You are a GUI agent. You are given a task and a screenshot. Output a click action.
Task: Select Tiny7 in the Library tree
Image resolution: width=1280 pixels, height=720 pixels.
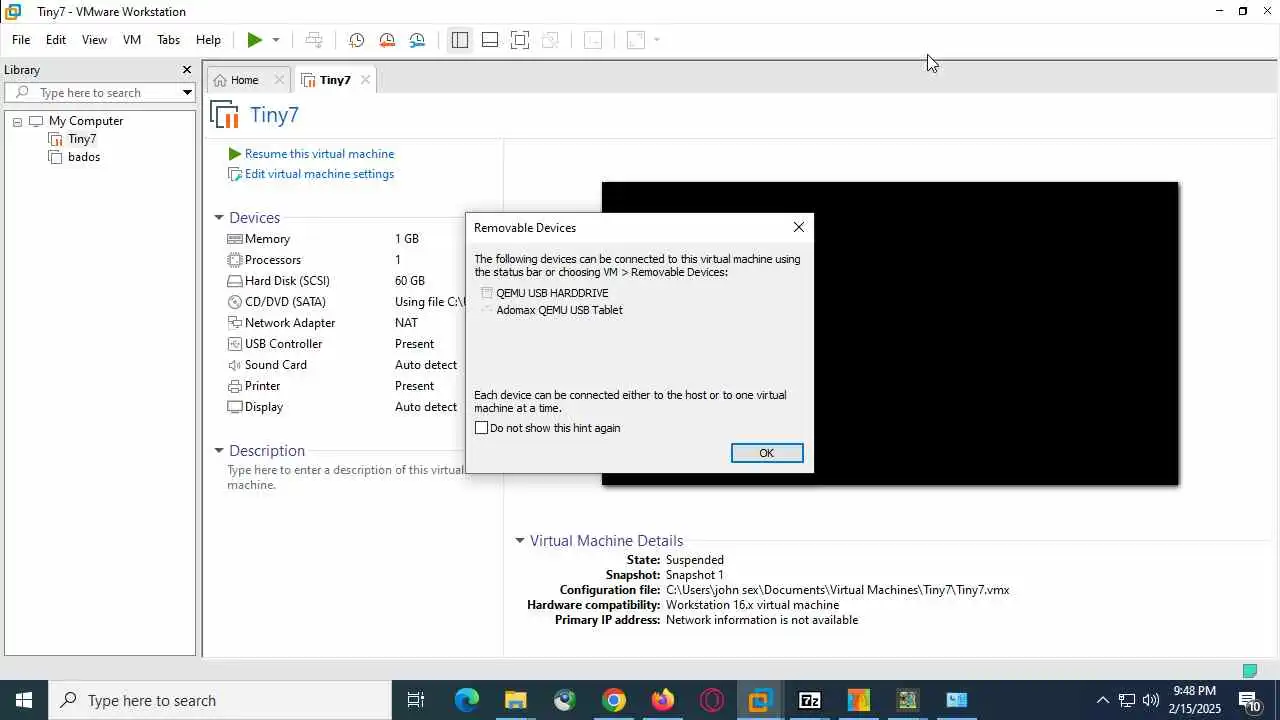click(82, 139)
